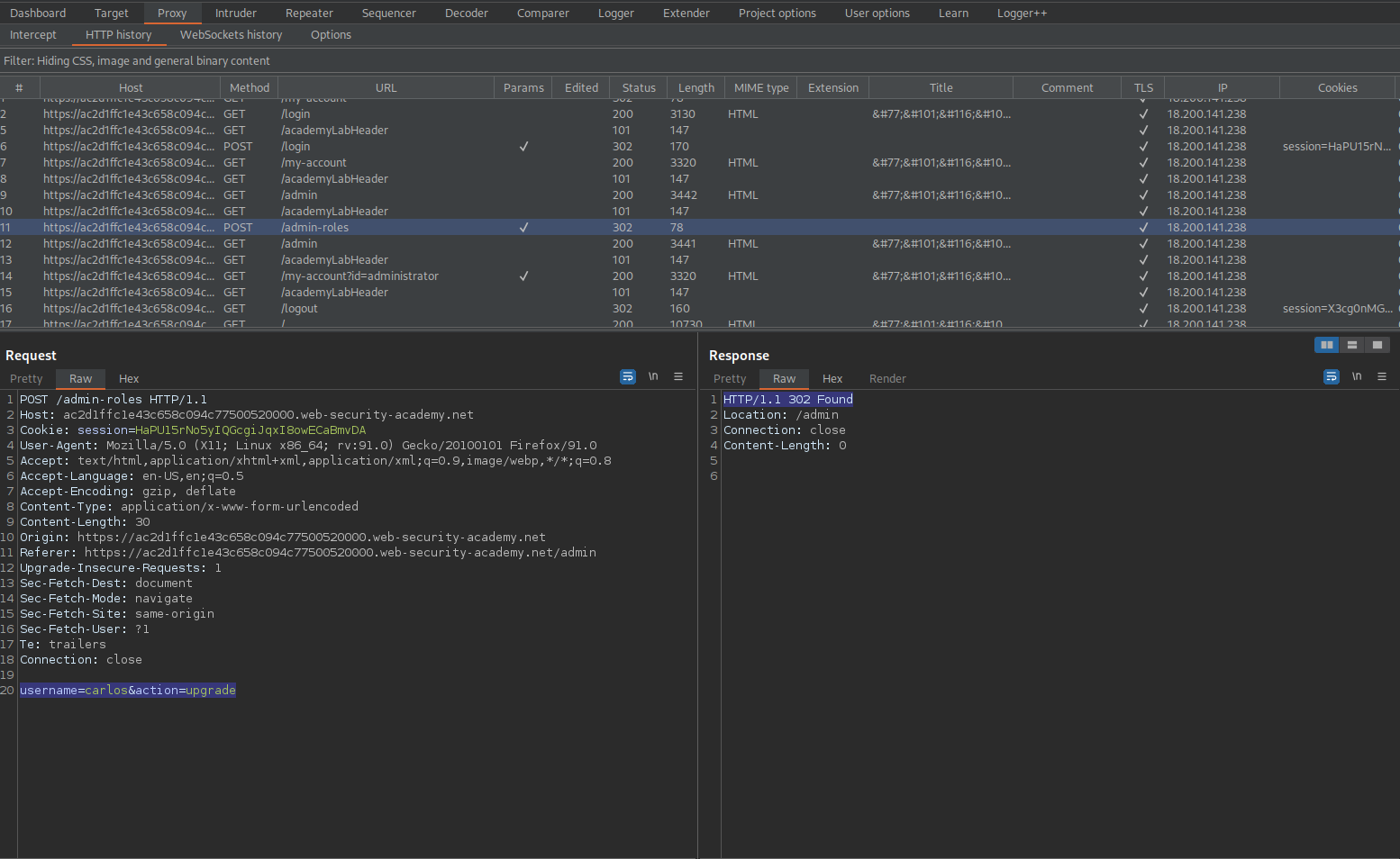The height and width of the screenshot is (859, 1400).
Task: Toggle word wrap in Request panel
Action: coord(628,376)
